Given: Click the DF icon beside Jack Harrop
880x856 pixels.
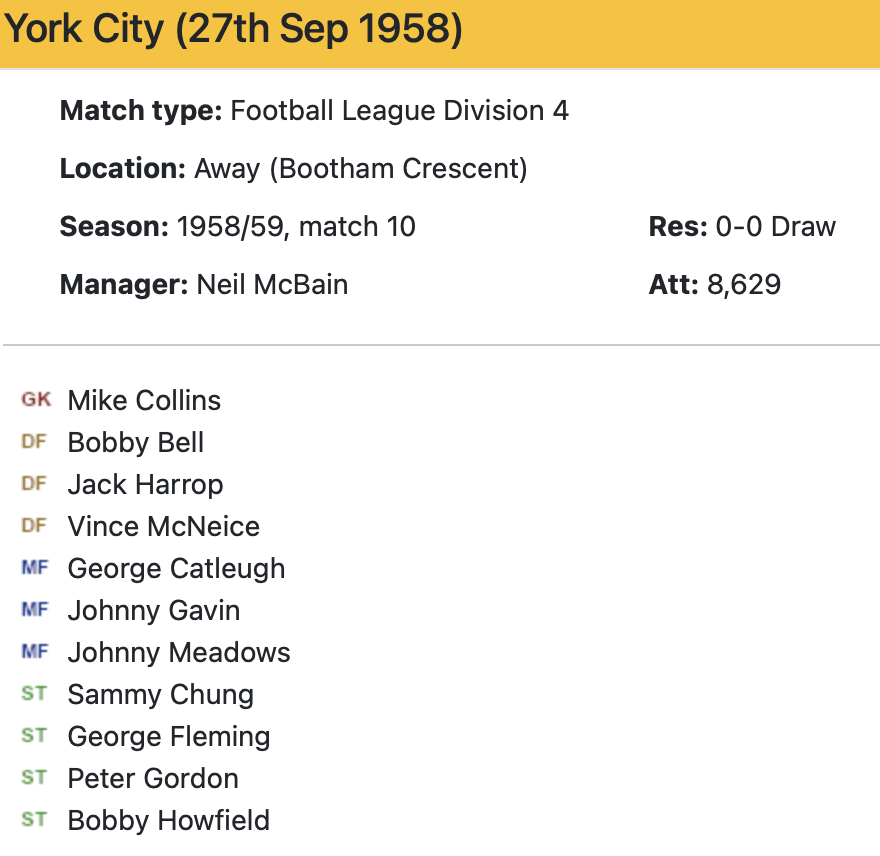Looking at the screenshot, I should tap(34, 484).
